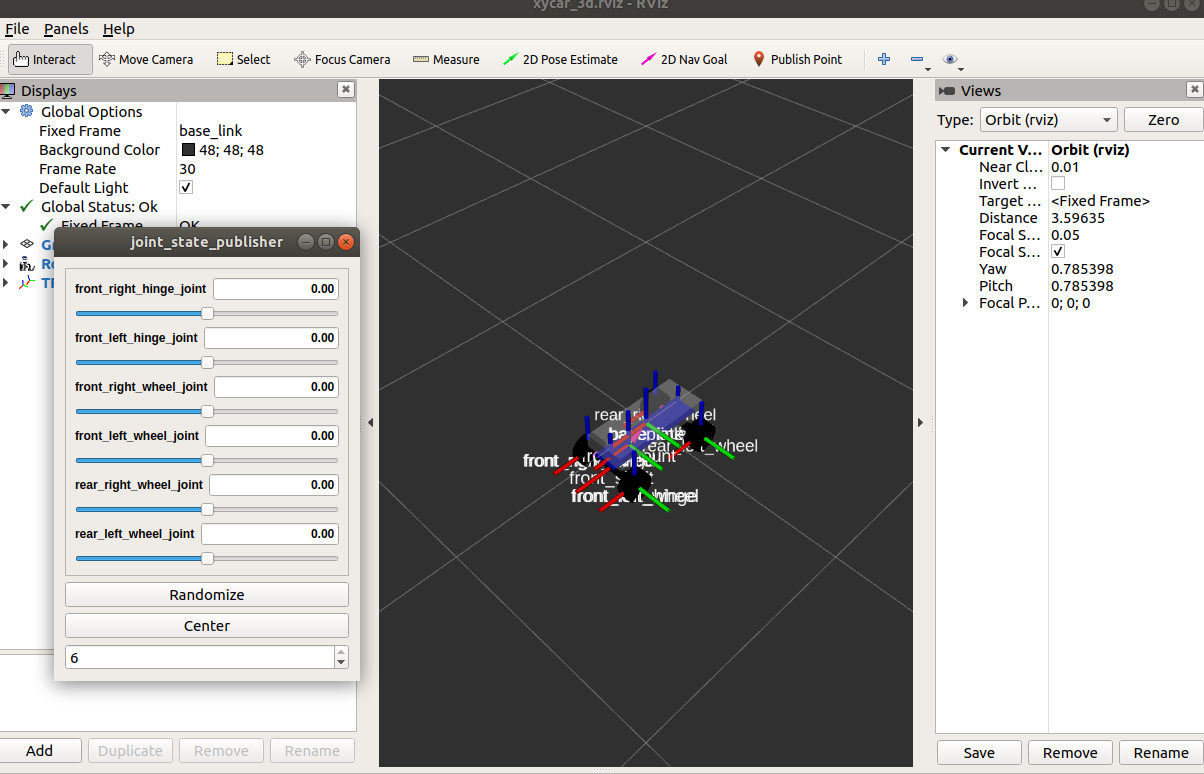Activate 2D Nav Goal tool

pos(684,59)
